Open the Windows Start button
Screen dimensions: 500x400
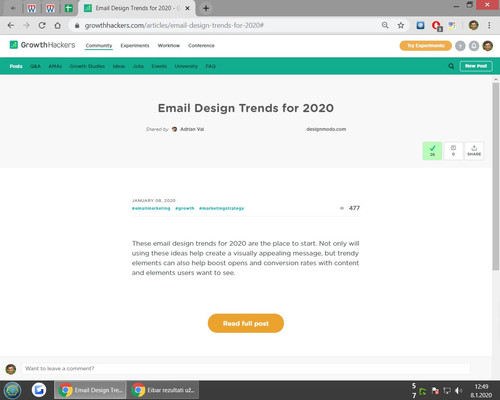coord(13,390)
